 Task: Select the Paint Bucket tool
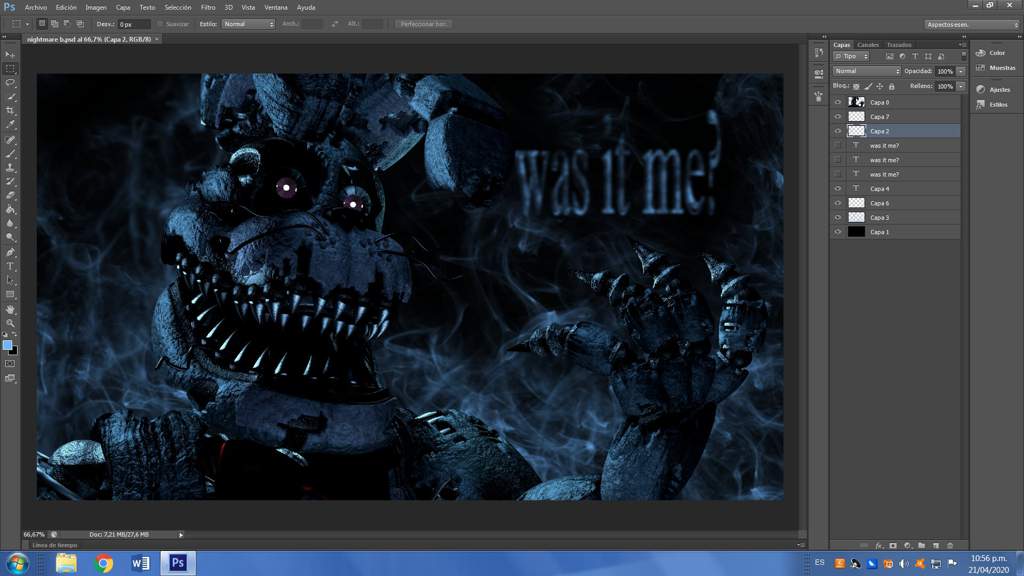pyautogui.click(x=10, y=210)
